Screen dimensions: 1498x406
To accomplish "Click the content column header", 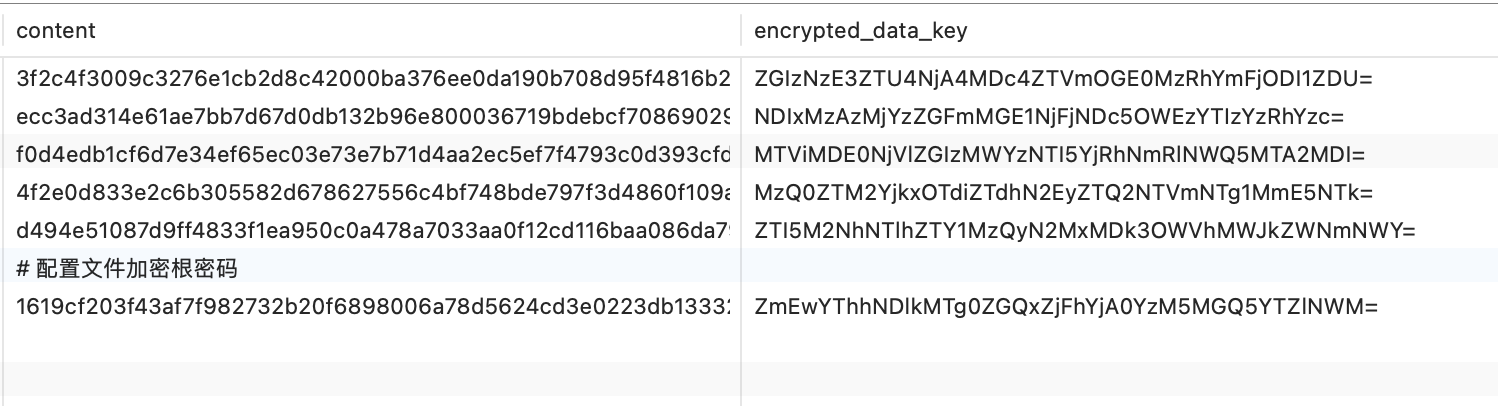I will click(56, 31).
